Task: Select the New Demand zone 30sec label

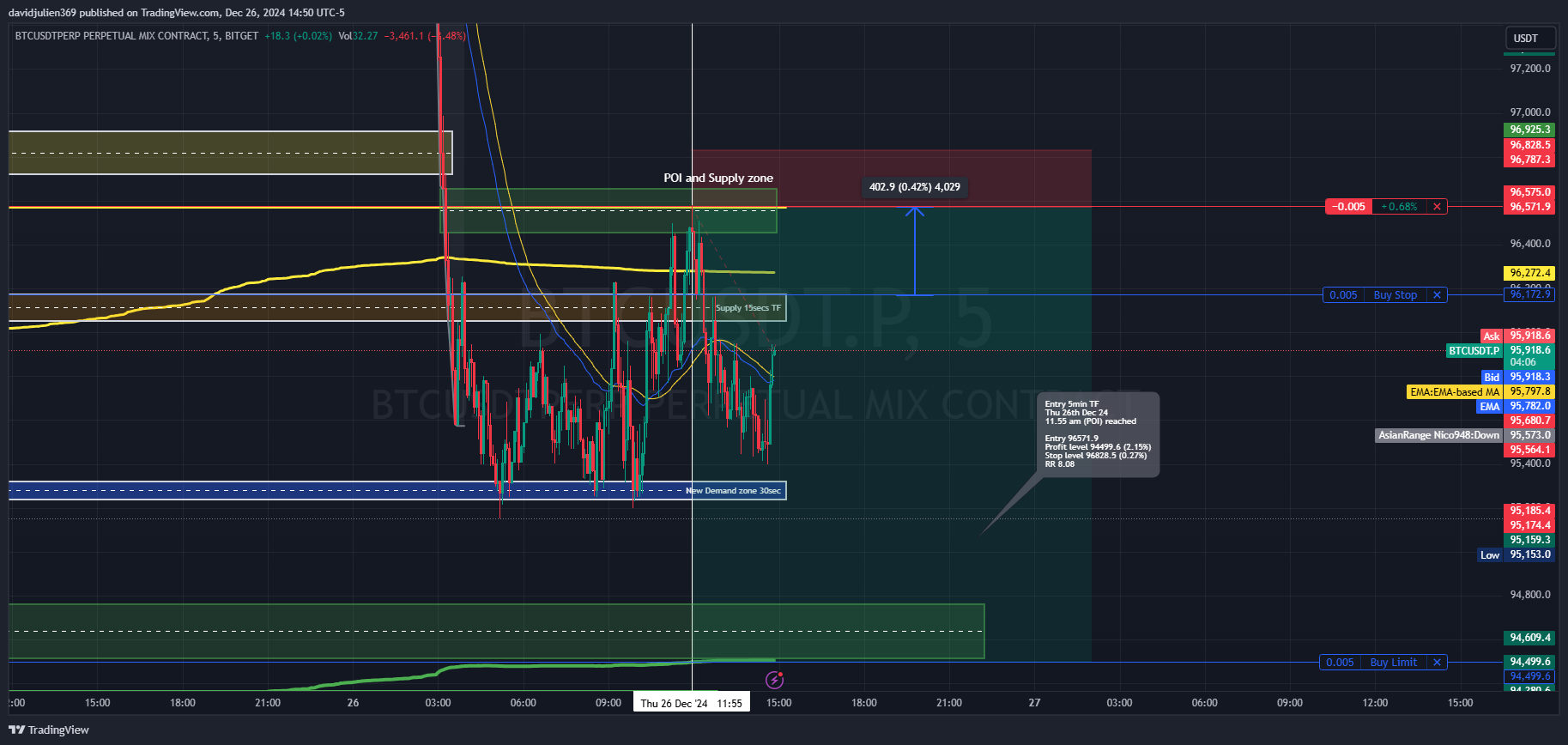Action: pyautogui.click(x=734, y=491)
